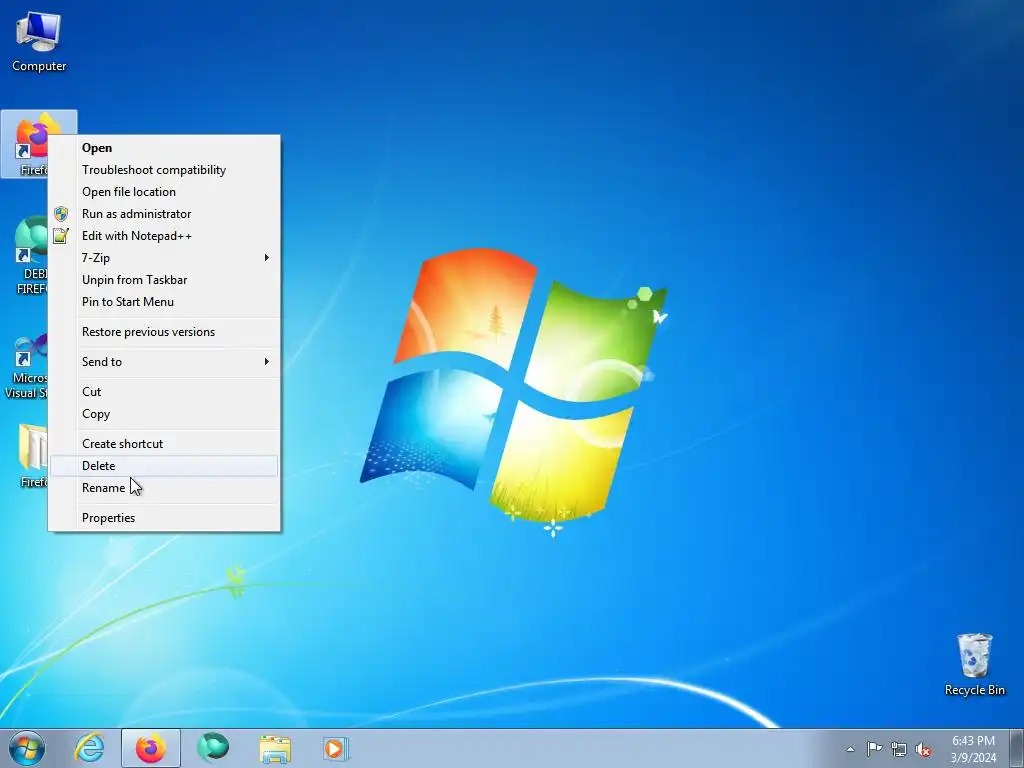Open Windows Explorer from taskbar
This screenshot has width=1024, height=768.
[x=275, y=748]
